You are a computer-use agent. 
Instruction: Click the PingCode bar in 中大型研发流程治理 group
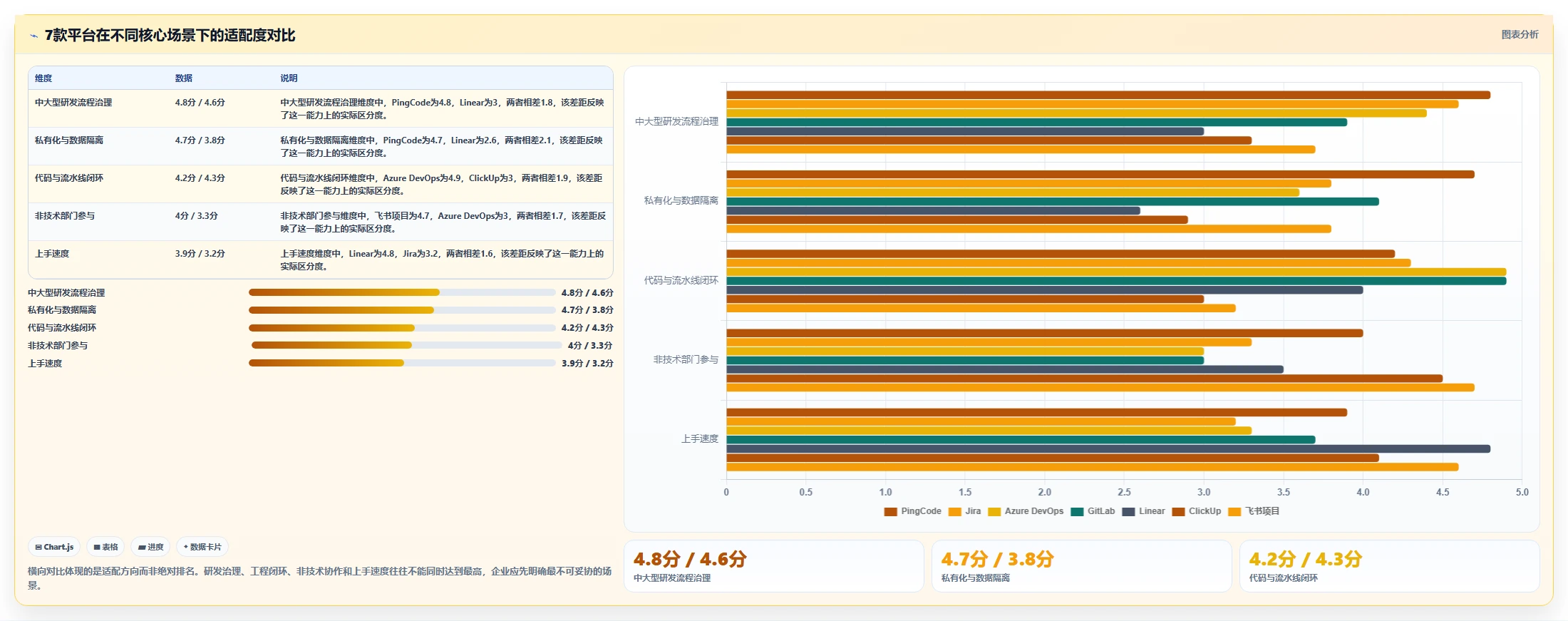(1108, 95)
